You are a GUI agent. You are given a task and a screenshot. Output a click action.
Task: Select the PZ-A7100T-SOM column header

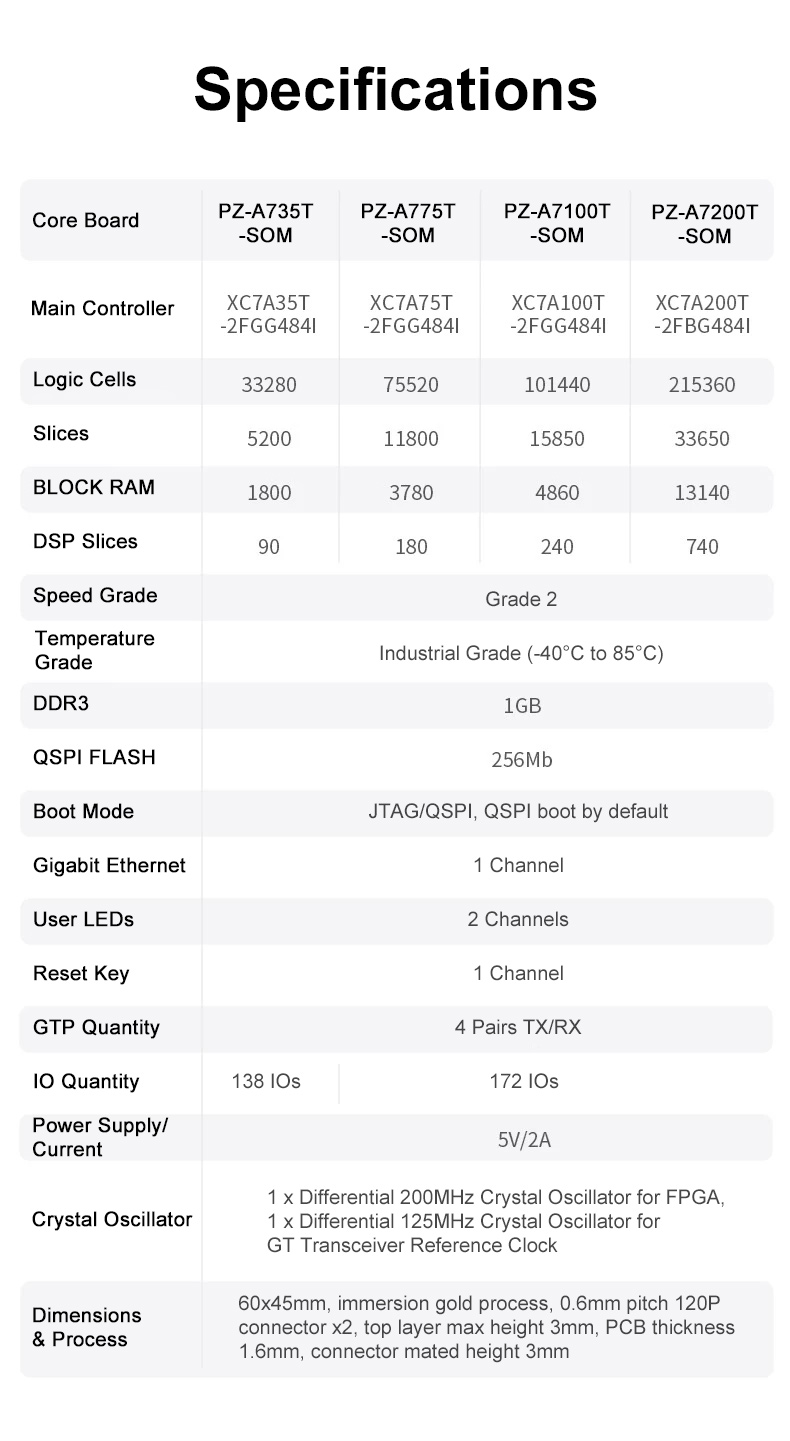[557, 224]
